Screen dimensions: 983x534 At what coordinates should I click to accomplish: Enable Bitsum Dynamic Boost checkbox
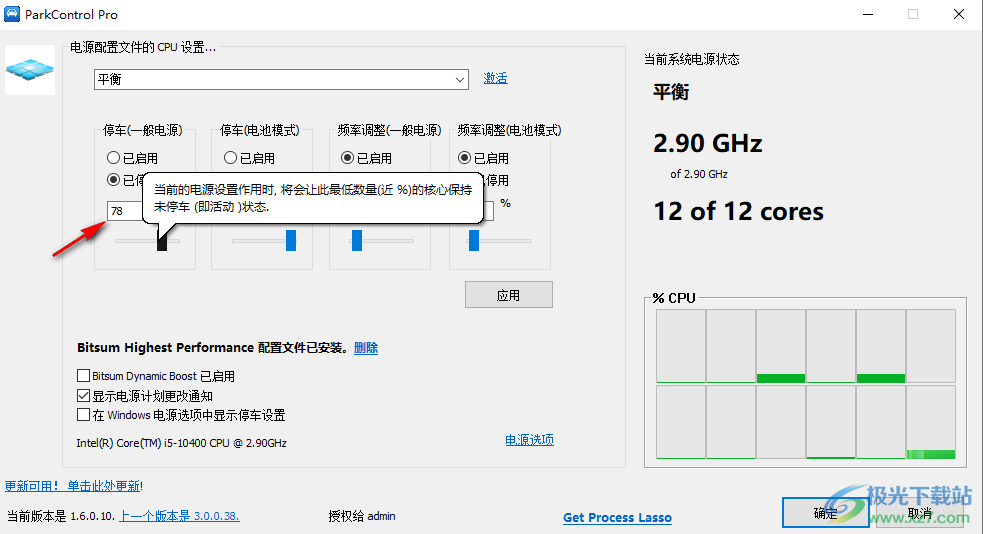83,376
